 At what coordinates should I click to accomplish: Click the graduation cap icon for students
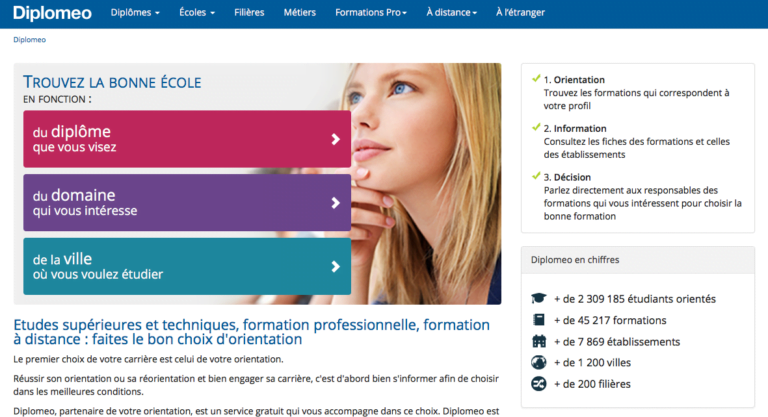538,298
